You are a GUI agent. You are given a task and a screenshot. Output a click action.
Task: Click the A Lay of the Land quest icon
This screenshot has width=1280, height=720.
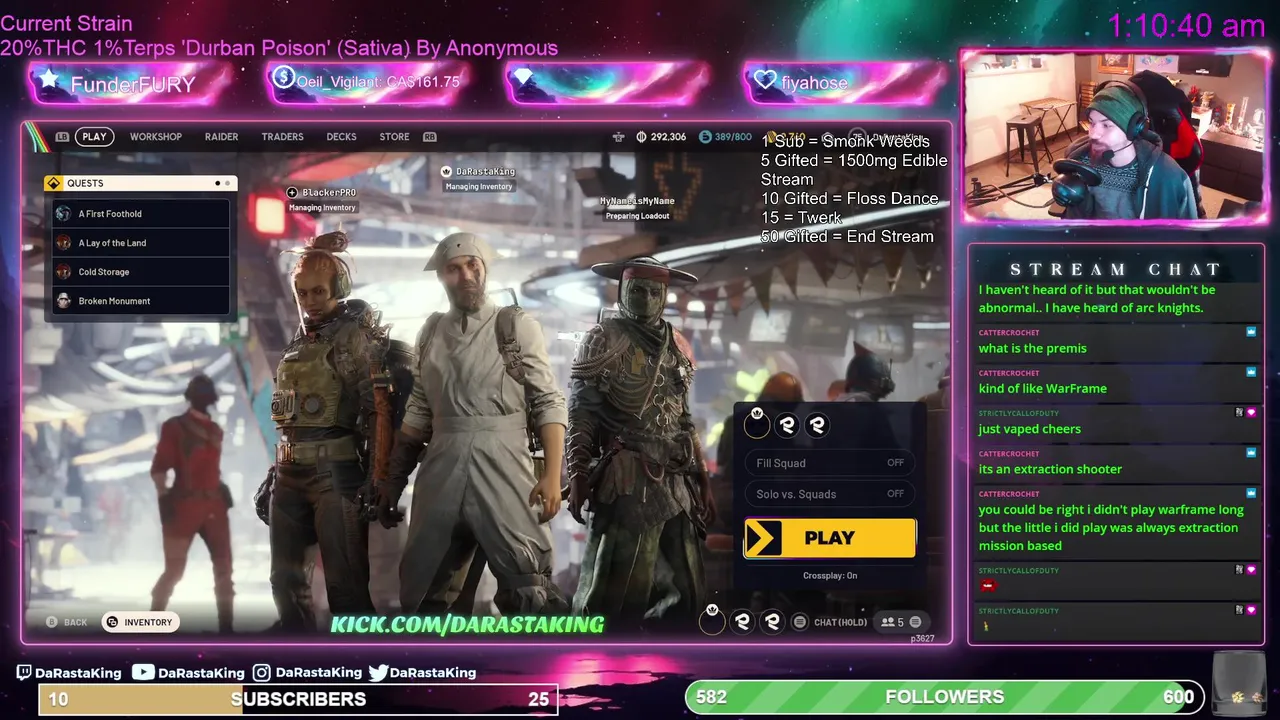pos(64,243)
